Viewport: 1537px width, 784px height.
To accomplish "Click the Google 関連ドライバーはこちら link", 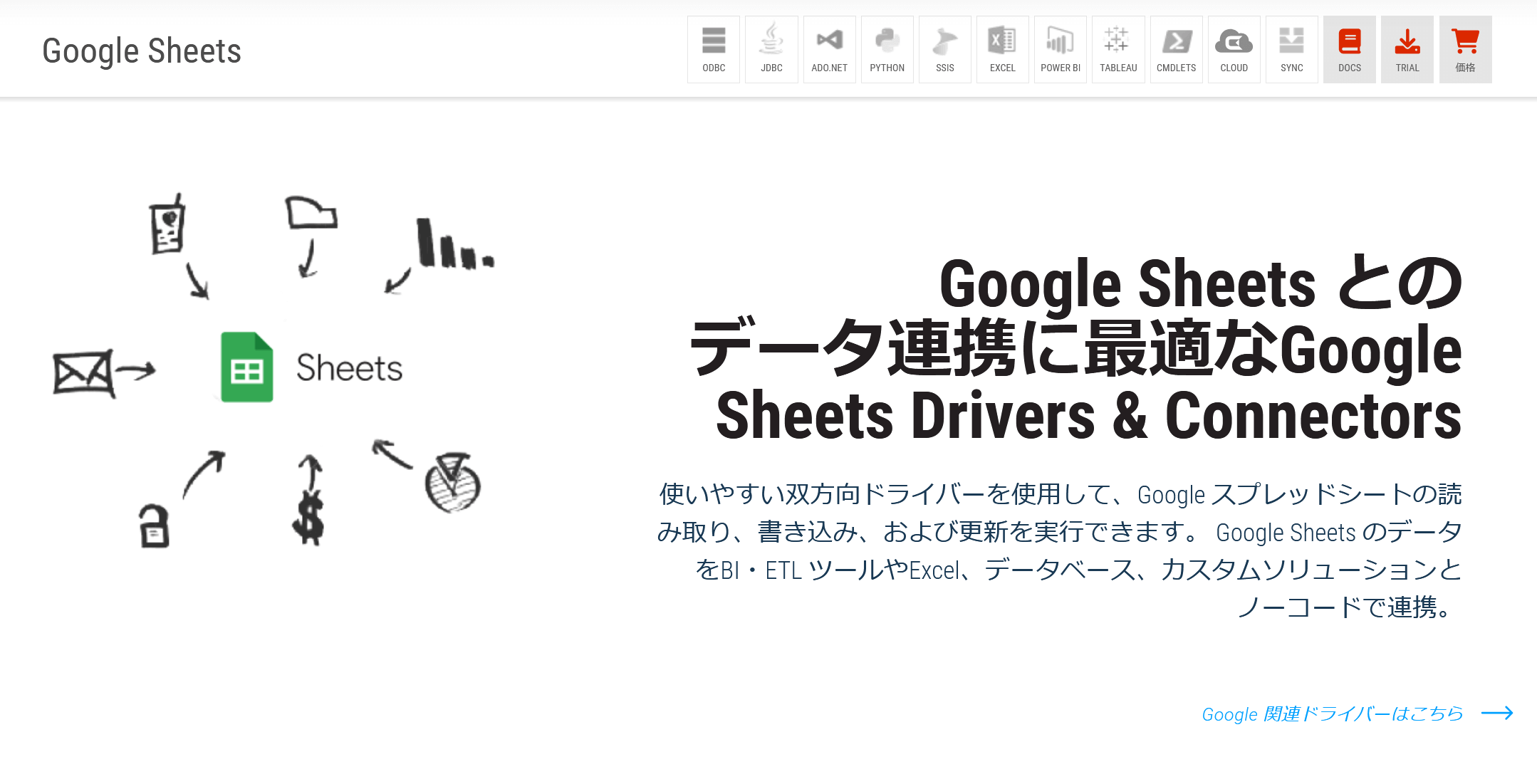I will [x=1332, y=714].
